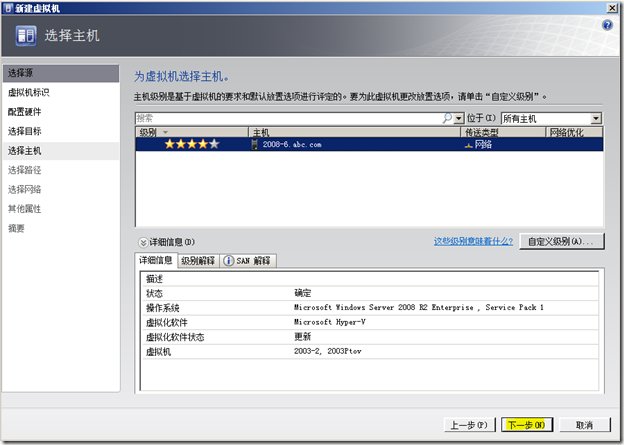This screenshot has width=624, height=445.
Task: Click the 描述 row label
Action: coord(154,279)
